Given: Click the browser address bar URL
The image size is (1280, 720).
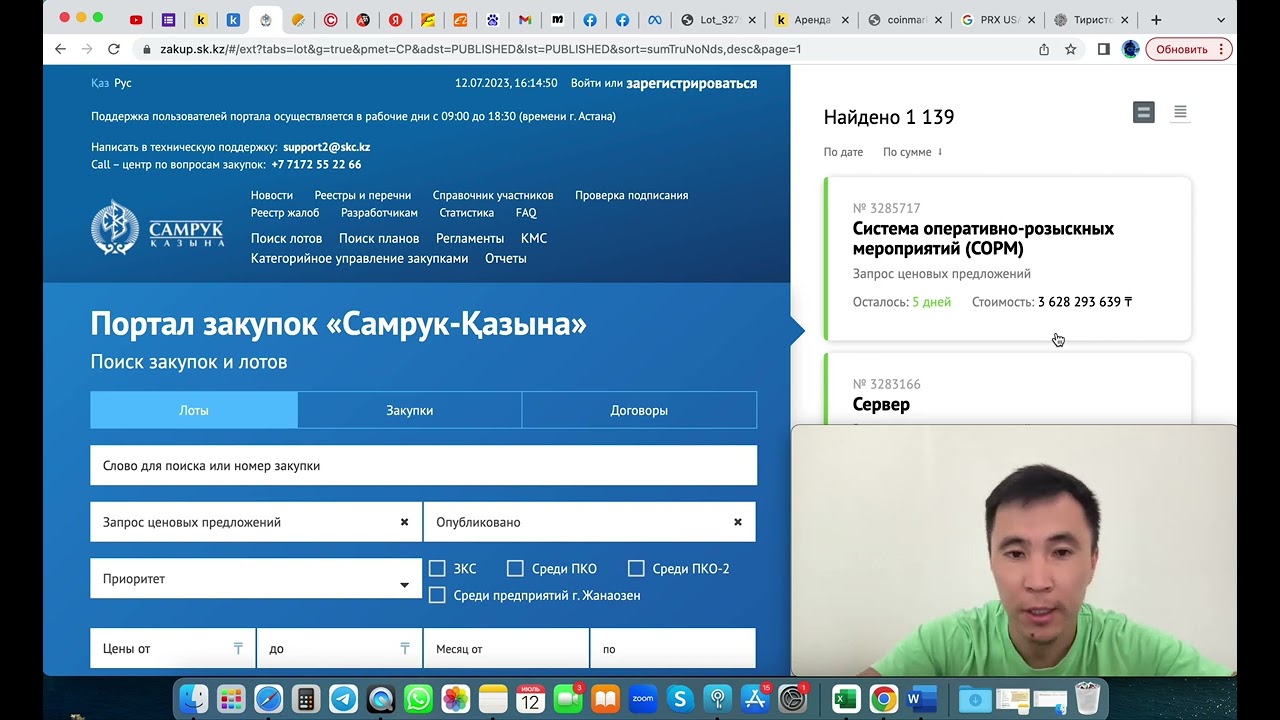Looking at the screenshot, I should tap(480, 49).
